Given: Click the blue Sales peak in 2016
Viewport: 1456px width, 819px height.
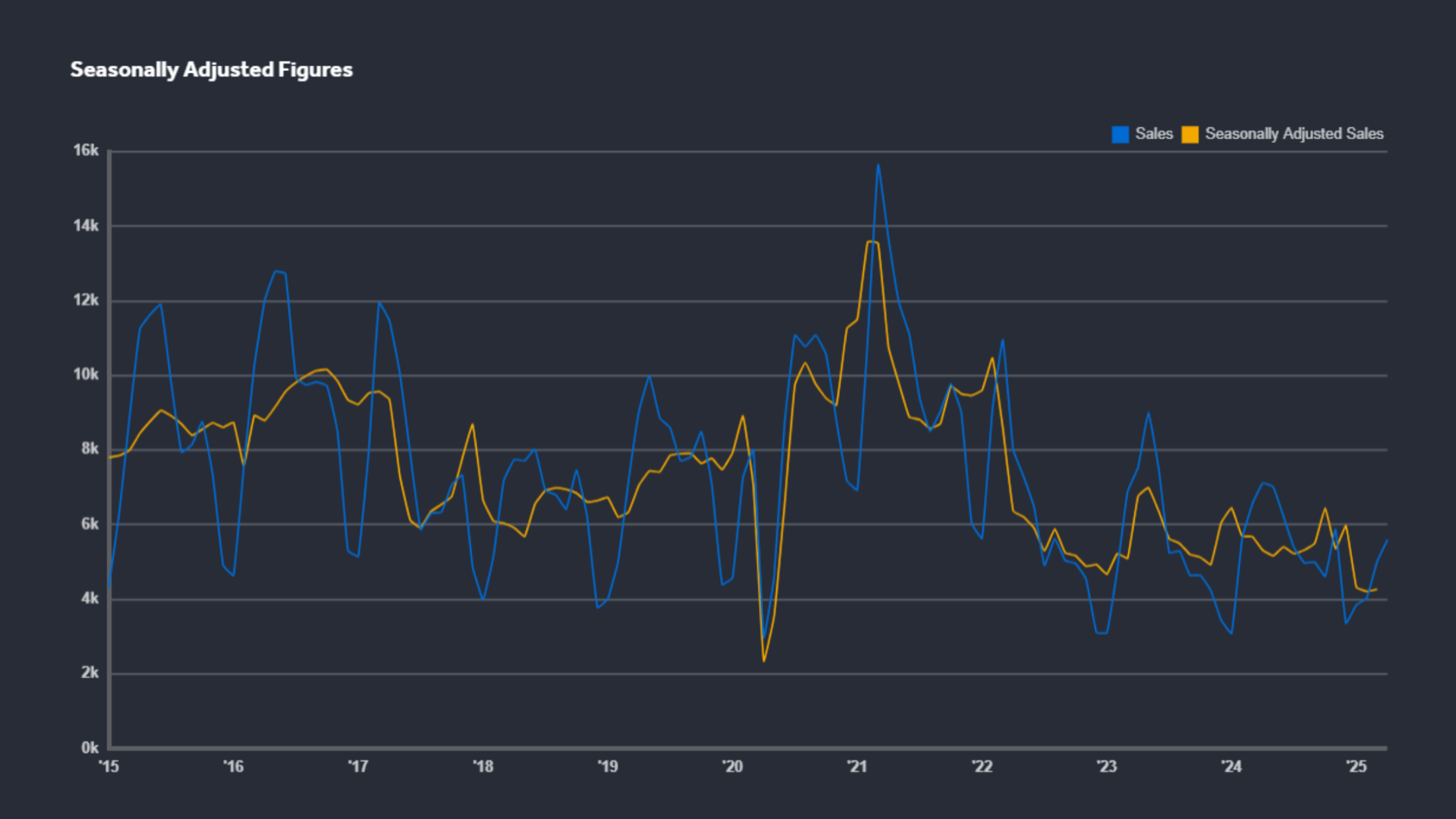Looking at the screenshot, I should click(276, 271).
